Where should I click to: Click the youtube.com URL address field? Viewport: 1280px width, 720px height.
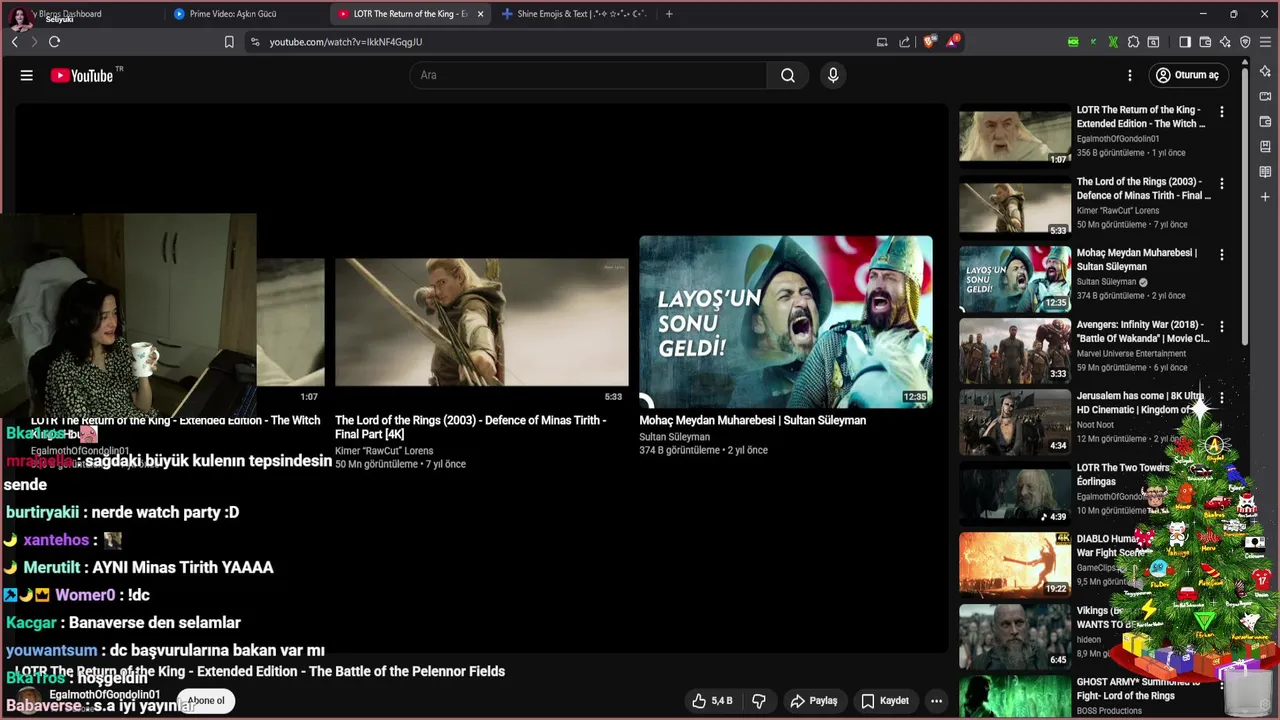pyautogui.click(x=560, y=42)
